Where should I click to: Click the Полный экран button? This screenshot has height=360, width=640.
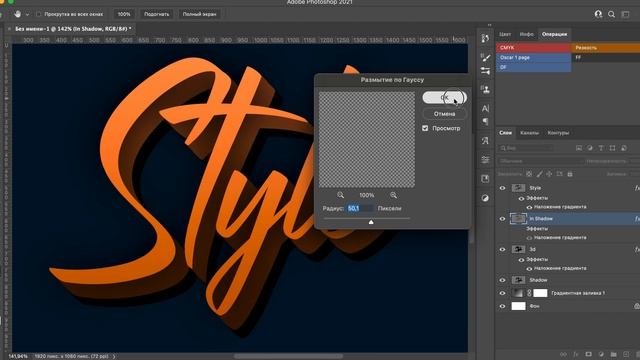pyautogui.click(x=199, y=14)
